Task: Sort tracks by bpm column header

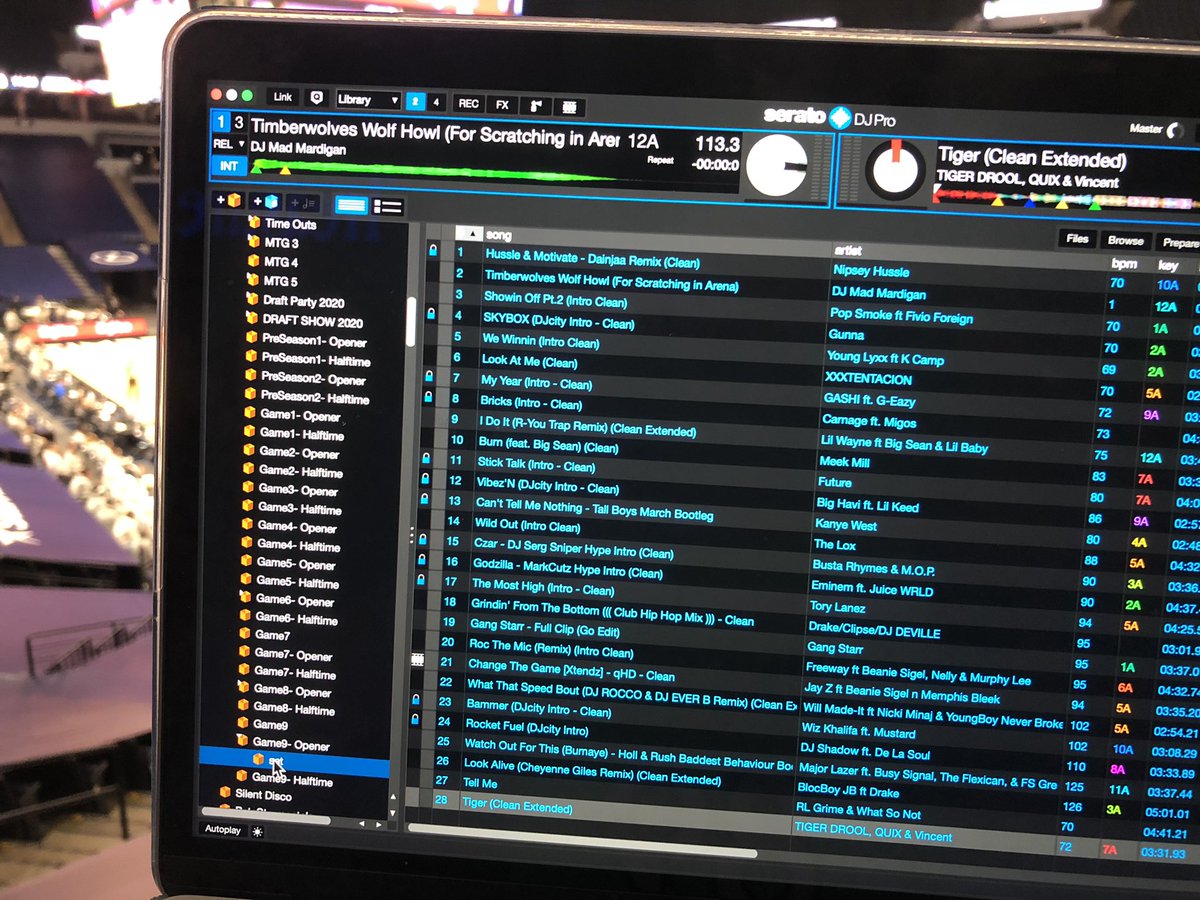Action: coord(1124,264)
